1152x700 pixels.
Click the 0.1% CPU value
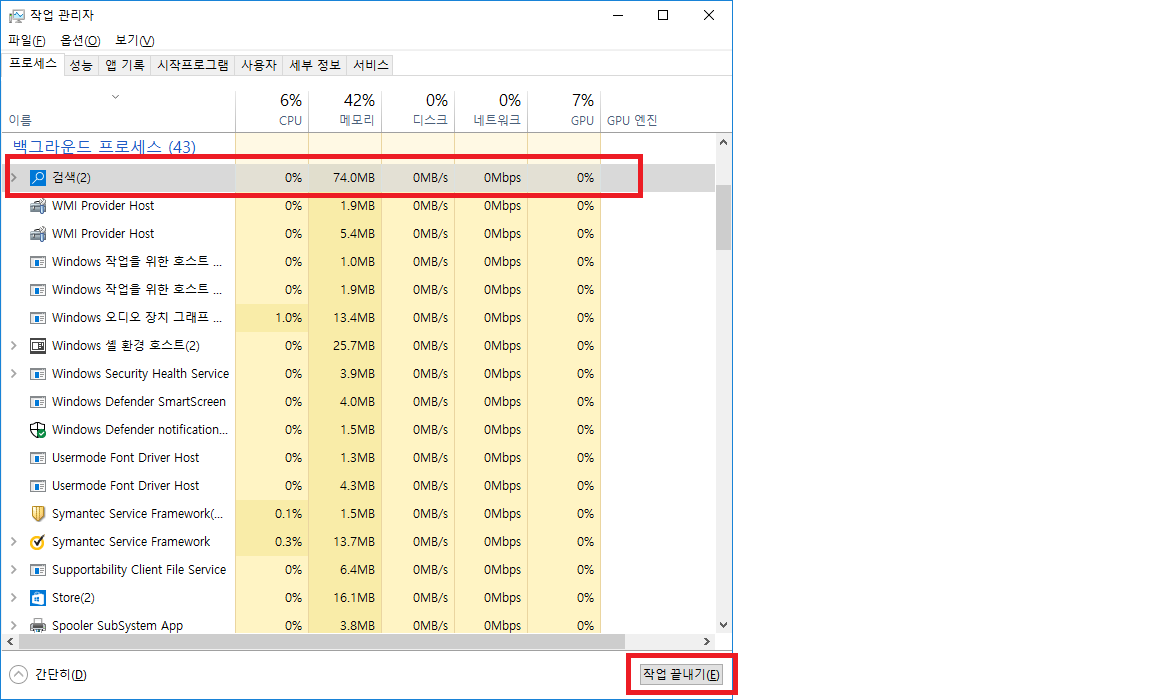(x=288, y=514)
